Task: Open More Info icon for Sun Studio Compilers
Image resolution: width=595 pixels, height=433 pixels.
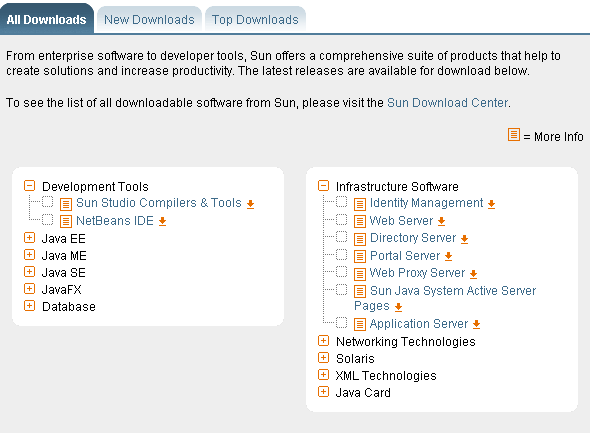Action: click(x=66, y=204)
